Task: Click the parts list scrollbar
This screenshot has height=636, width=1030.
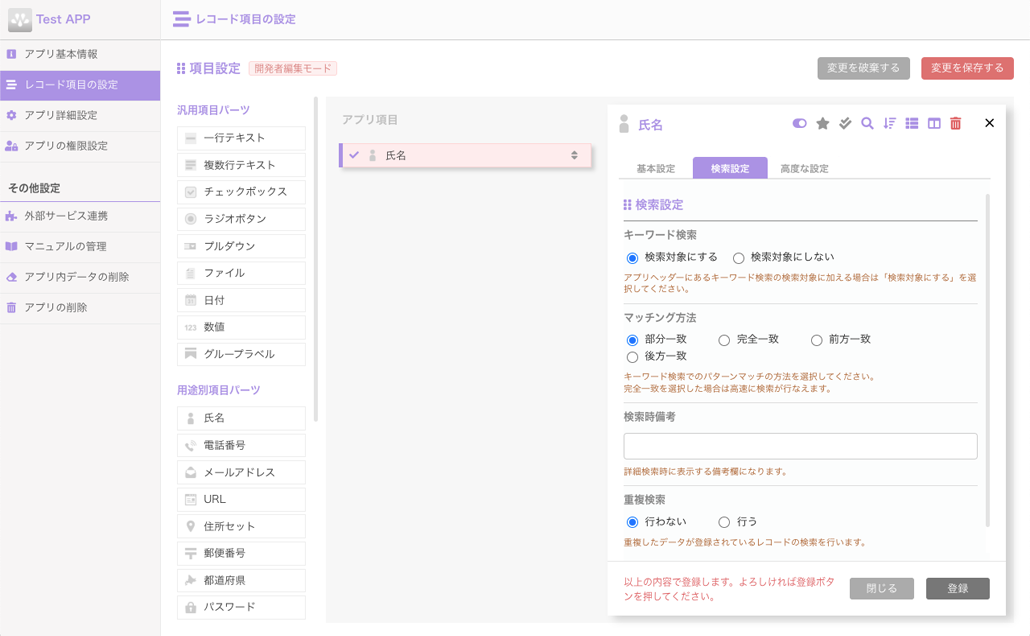Action: point(316,260)
